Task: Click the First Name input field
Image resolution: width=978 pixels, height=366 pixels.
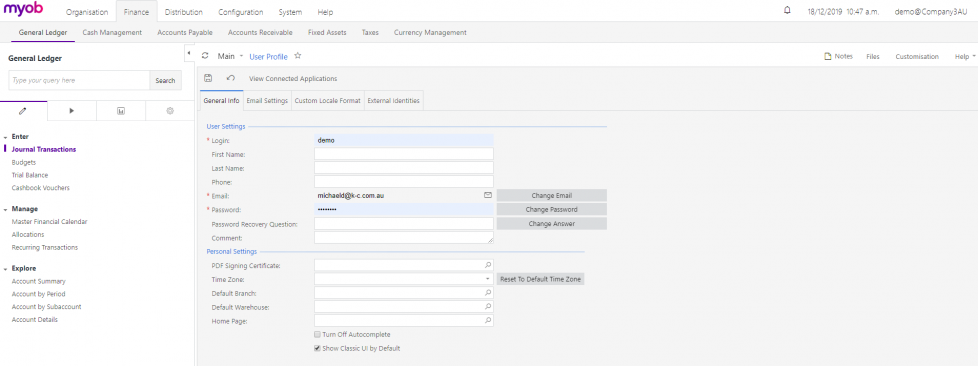Action: tap(404, 154)
